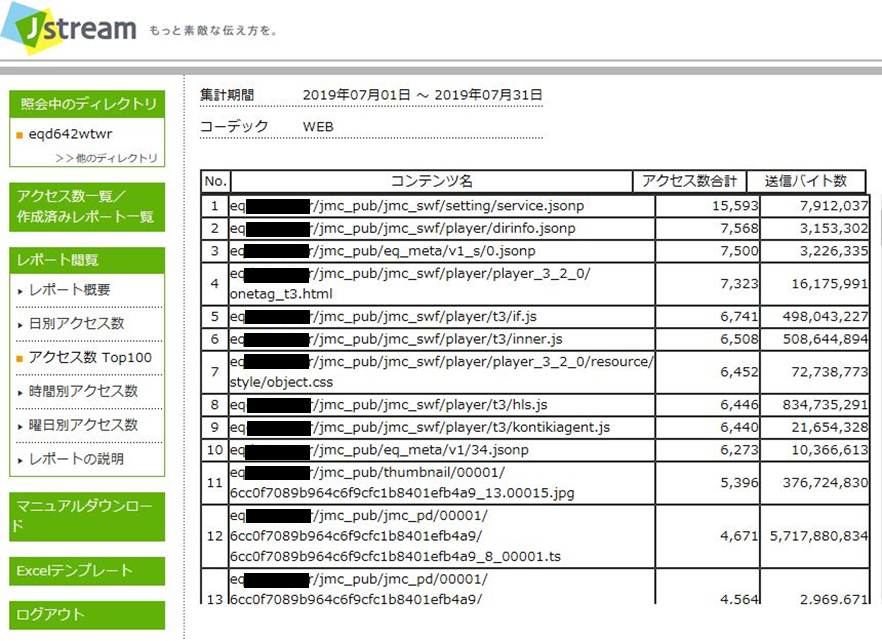Open 日別アクセス数 report
882x641 pixels.
coord(76,323)
